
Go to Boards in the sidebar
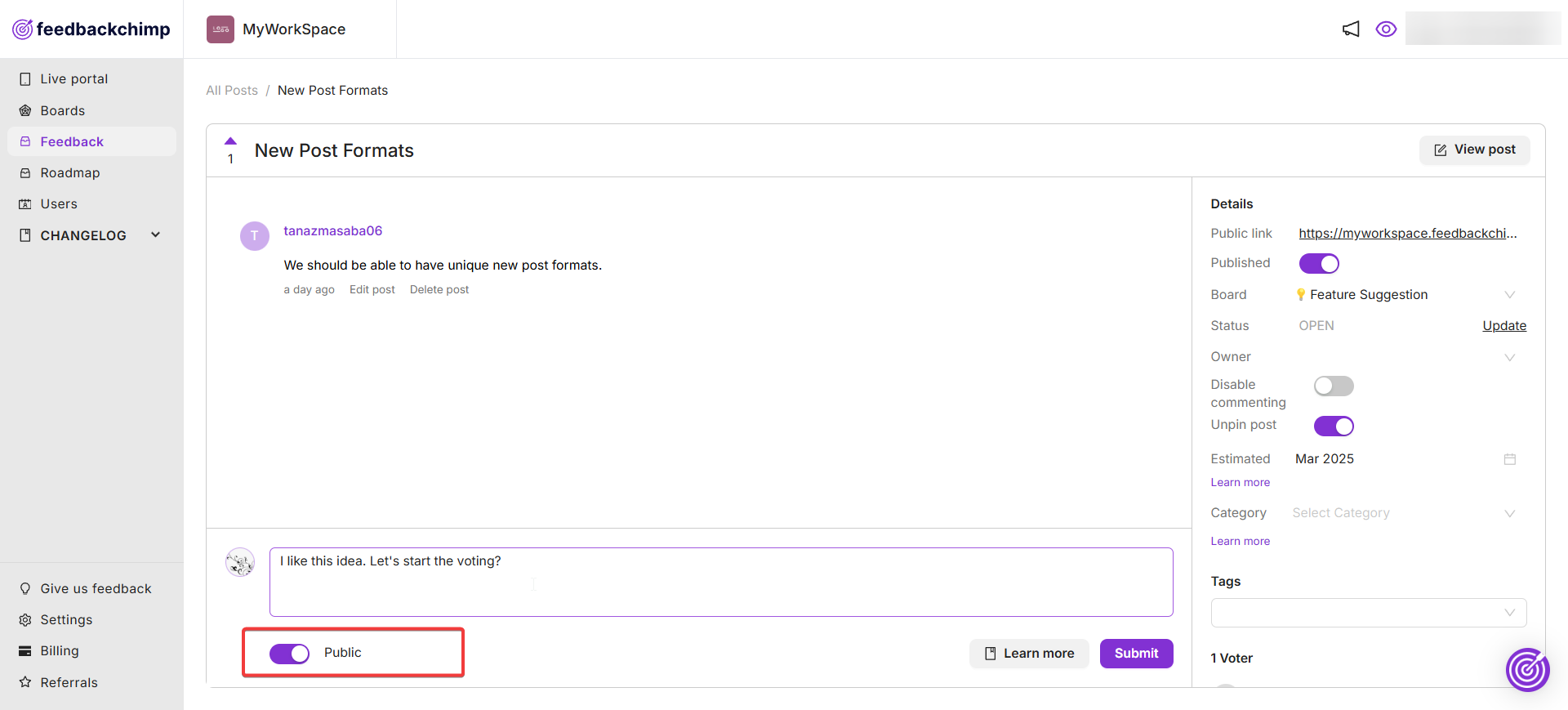(x=91, y=110)
